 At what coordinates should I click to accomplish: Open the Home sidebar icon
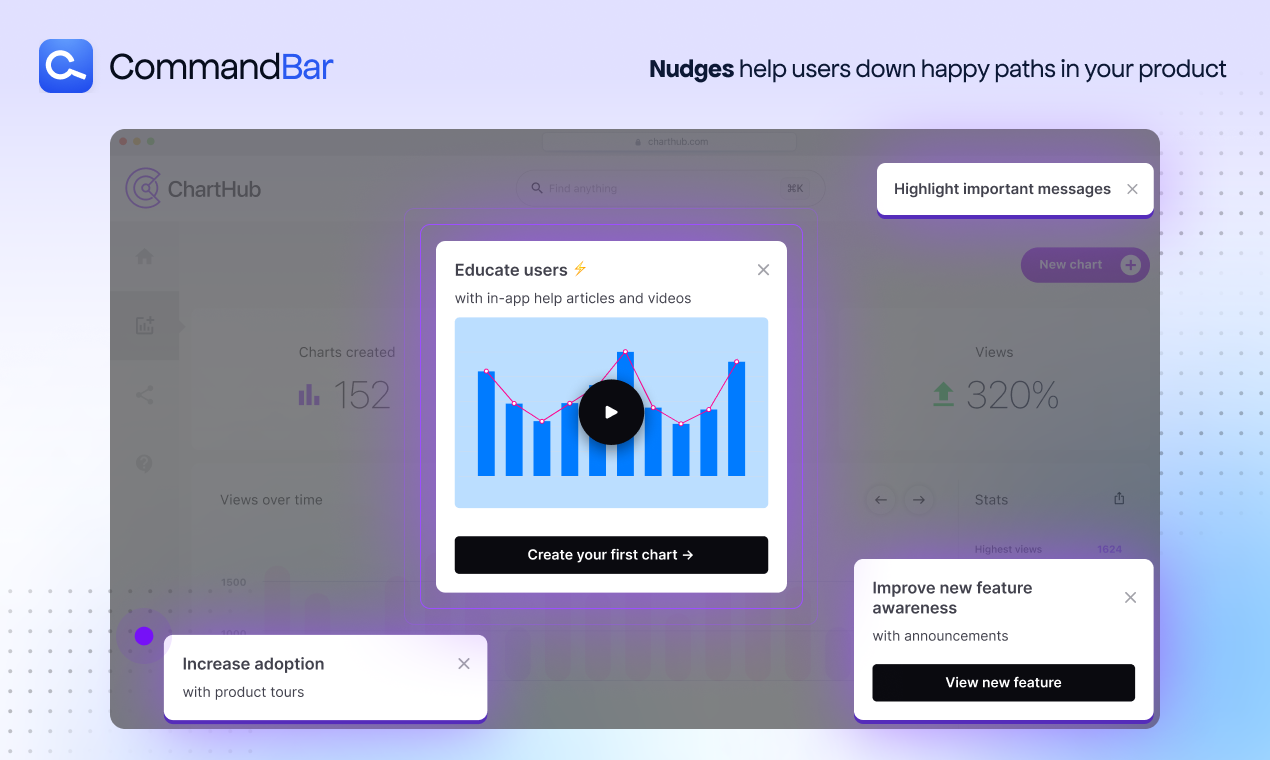(x=144, y=257)
